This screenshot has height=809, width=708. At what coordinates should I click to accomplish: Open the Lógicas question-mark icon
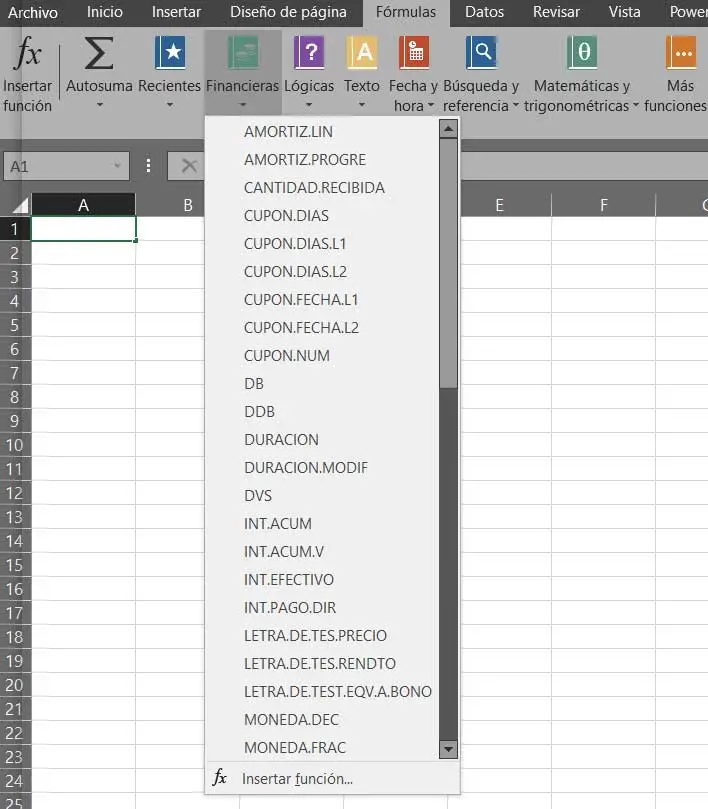pyautogui.click(x=309, y=53)
